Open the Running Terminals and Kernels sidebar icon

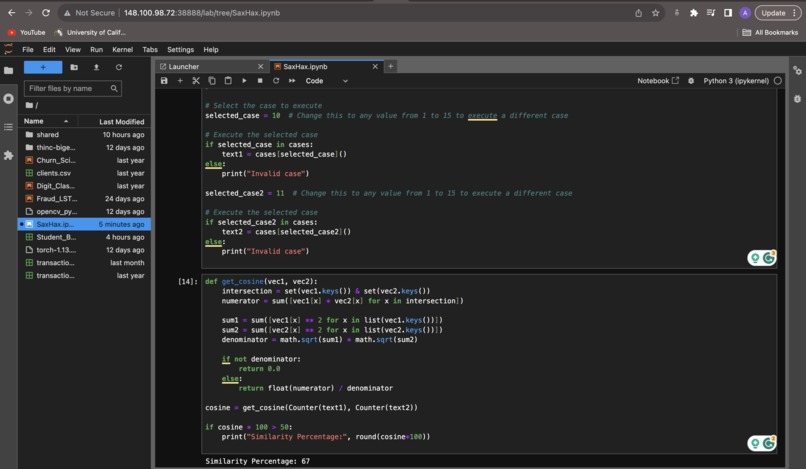pos(9,99)
